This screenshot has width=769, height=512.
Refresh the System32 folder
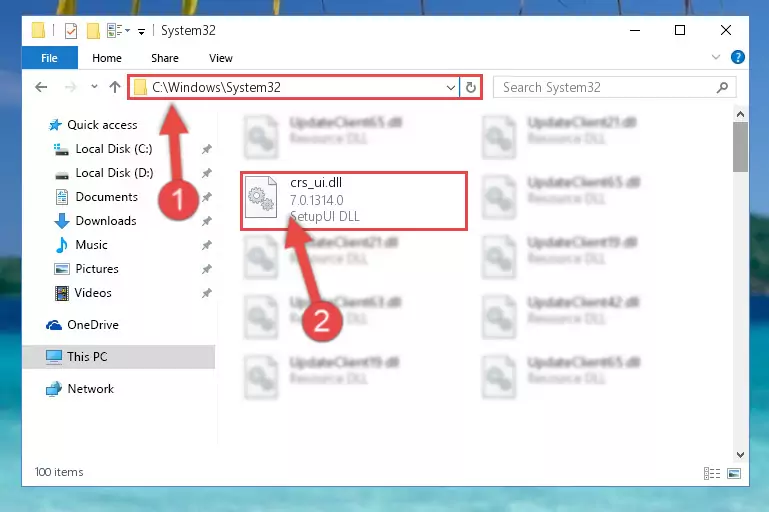tap(470, 88)
